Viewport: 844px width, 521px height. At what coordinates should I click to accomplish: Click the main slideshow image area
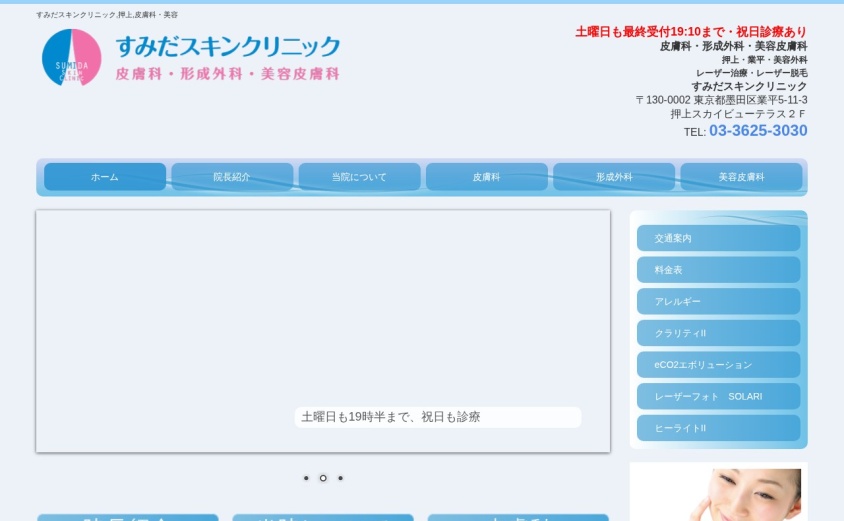(323, 331)
